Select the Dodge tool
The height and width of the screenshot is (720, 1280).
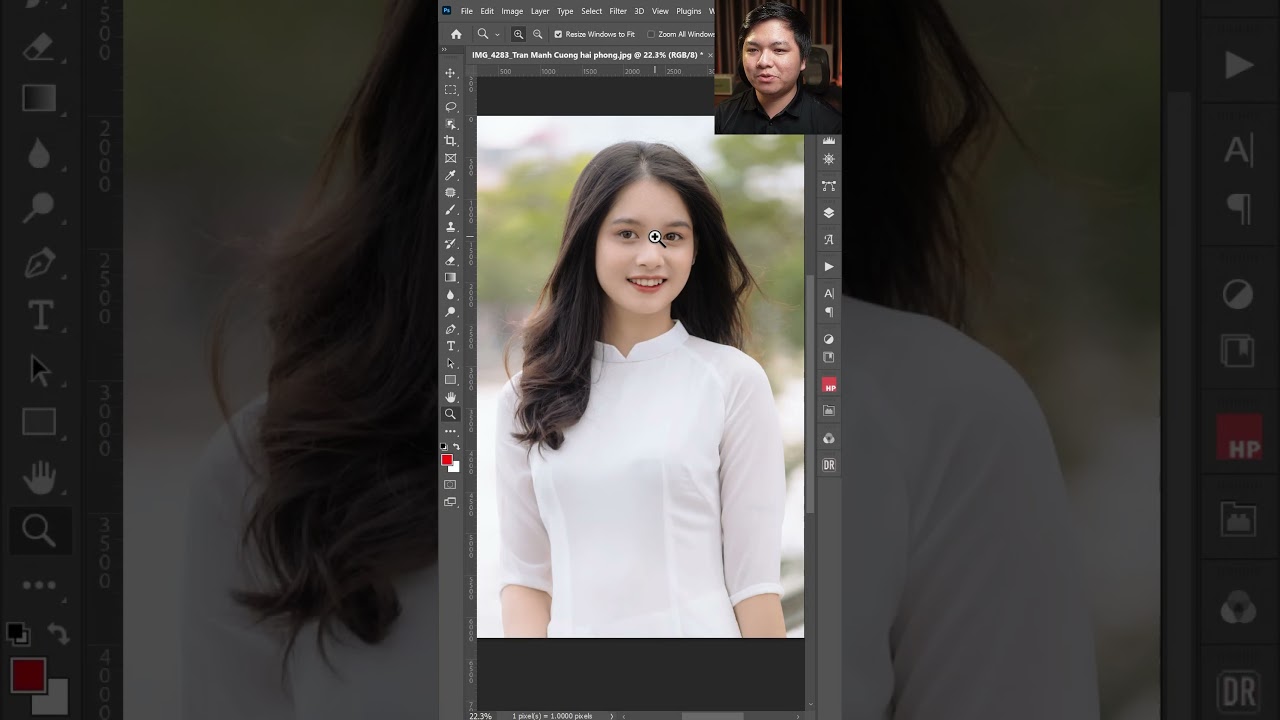(450, 312)
